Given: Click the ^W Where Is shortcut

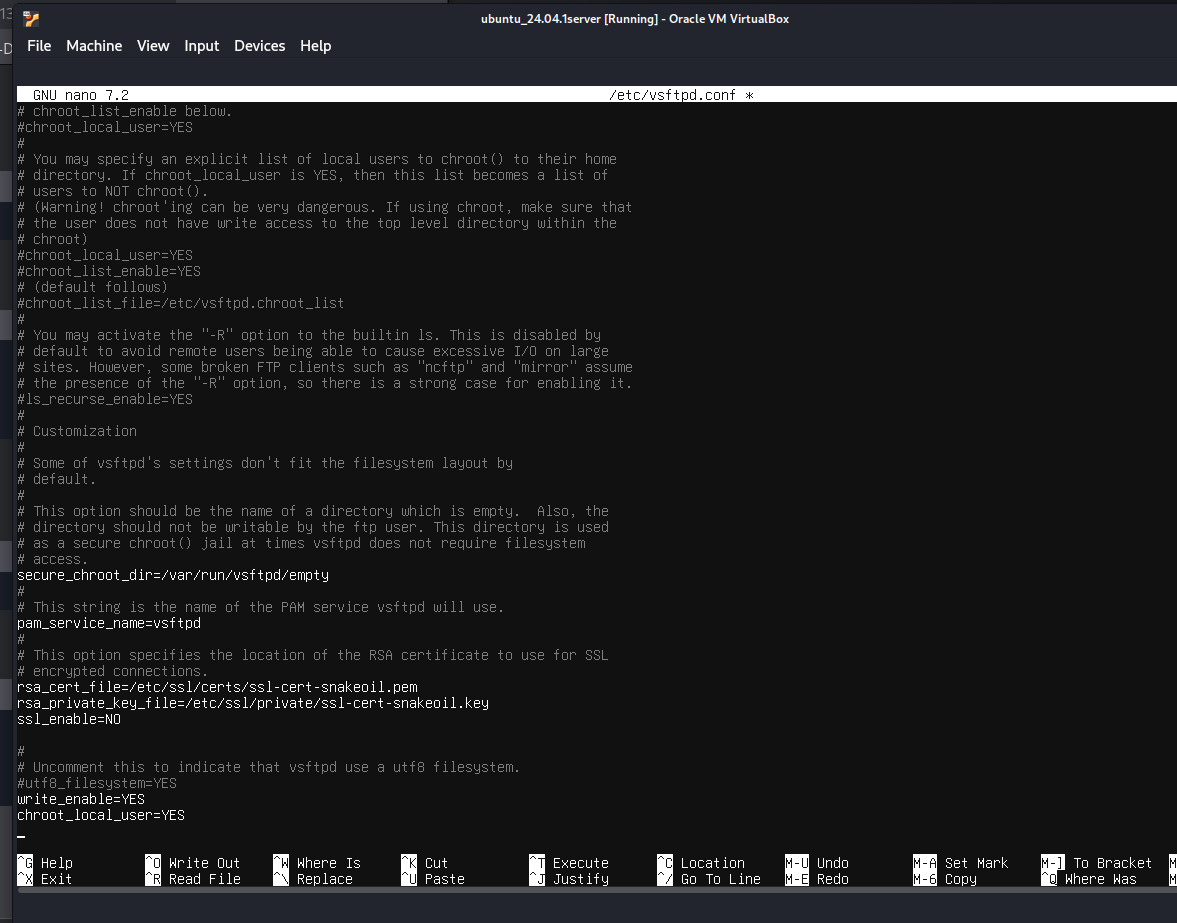Looking at the screenshot, I should click(x=317, y=863).
